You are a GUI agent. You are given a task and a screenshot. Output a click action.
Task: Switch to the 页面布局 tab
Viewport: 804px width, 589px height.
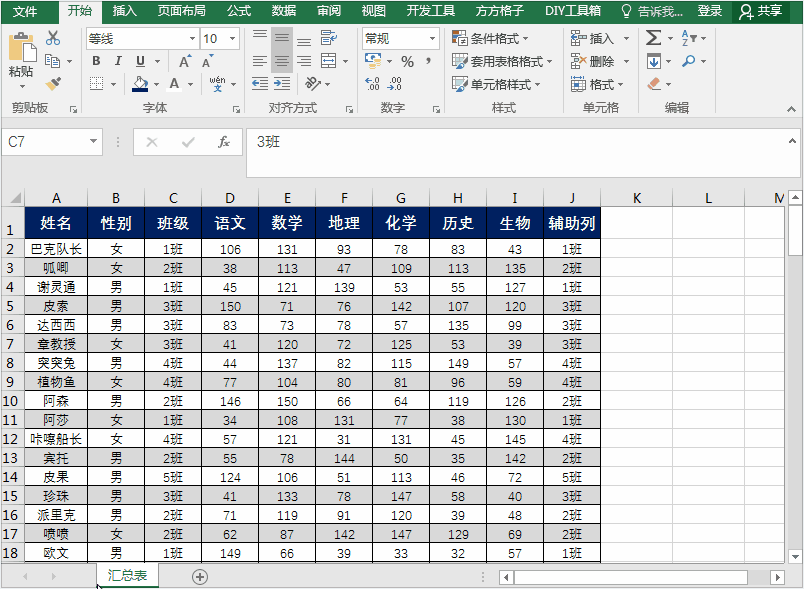point(182,11)
